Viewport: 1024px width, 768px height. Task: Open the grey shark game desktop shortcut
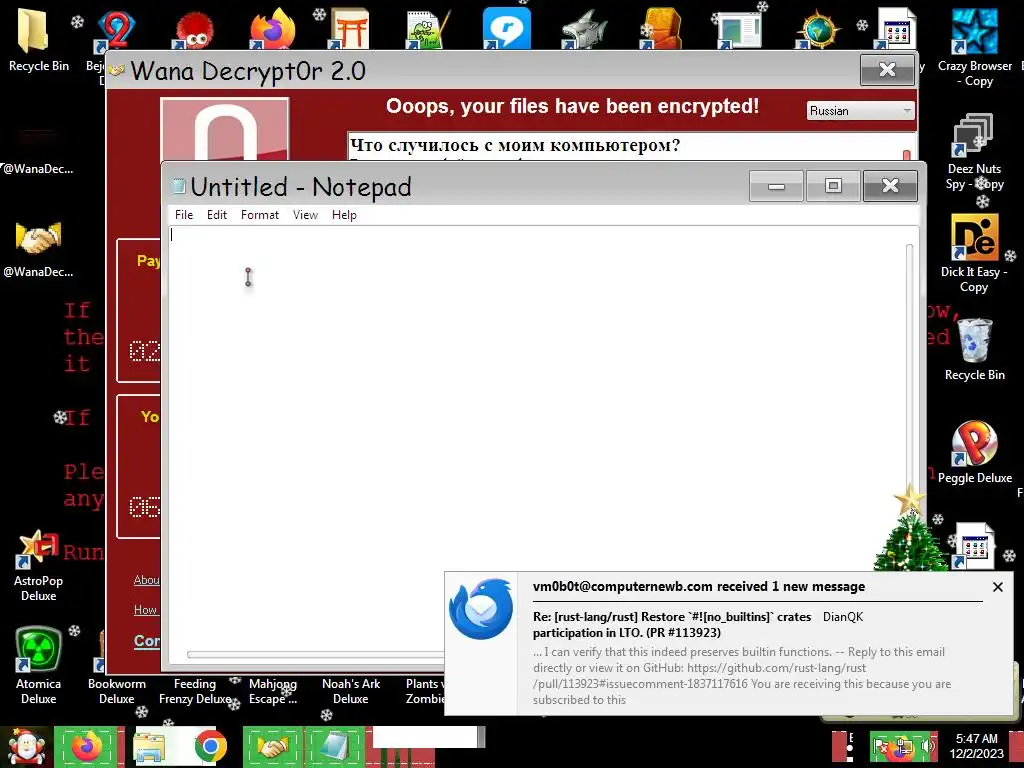584,30
